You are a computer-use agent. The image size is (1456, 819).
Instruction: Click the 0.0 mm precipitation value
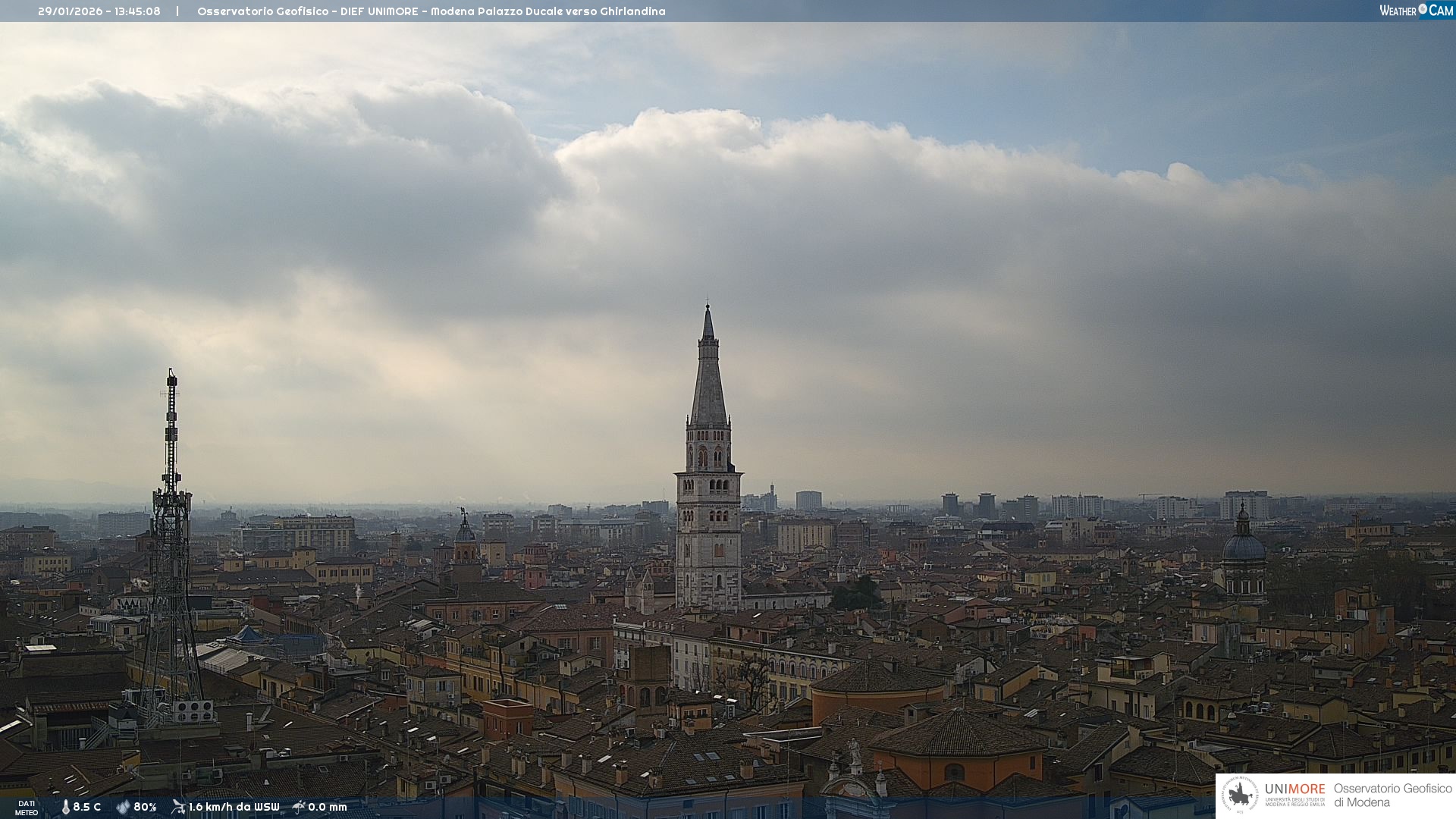328,808
